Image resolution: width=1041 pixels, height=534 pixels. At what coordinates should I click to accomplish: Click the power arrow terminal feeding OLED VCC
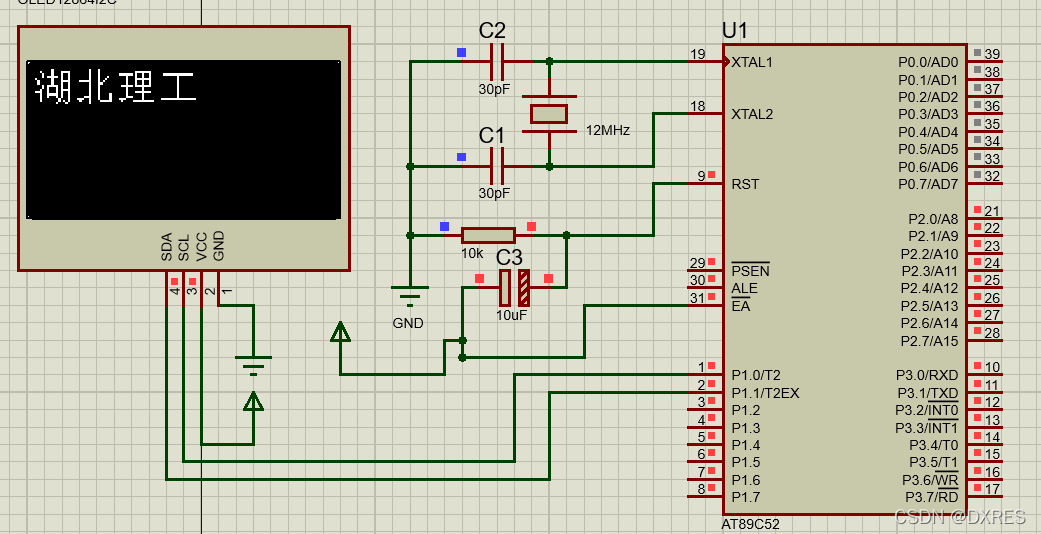coord(253,401)
